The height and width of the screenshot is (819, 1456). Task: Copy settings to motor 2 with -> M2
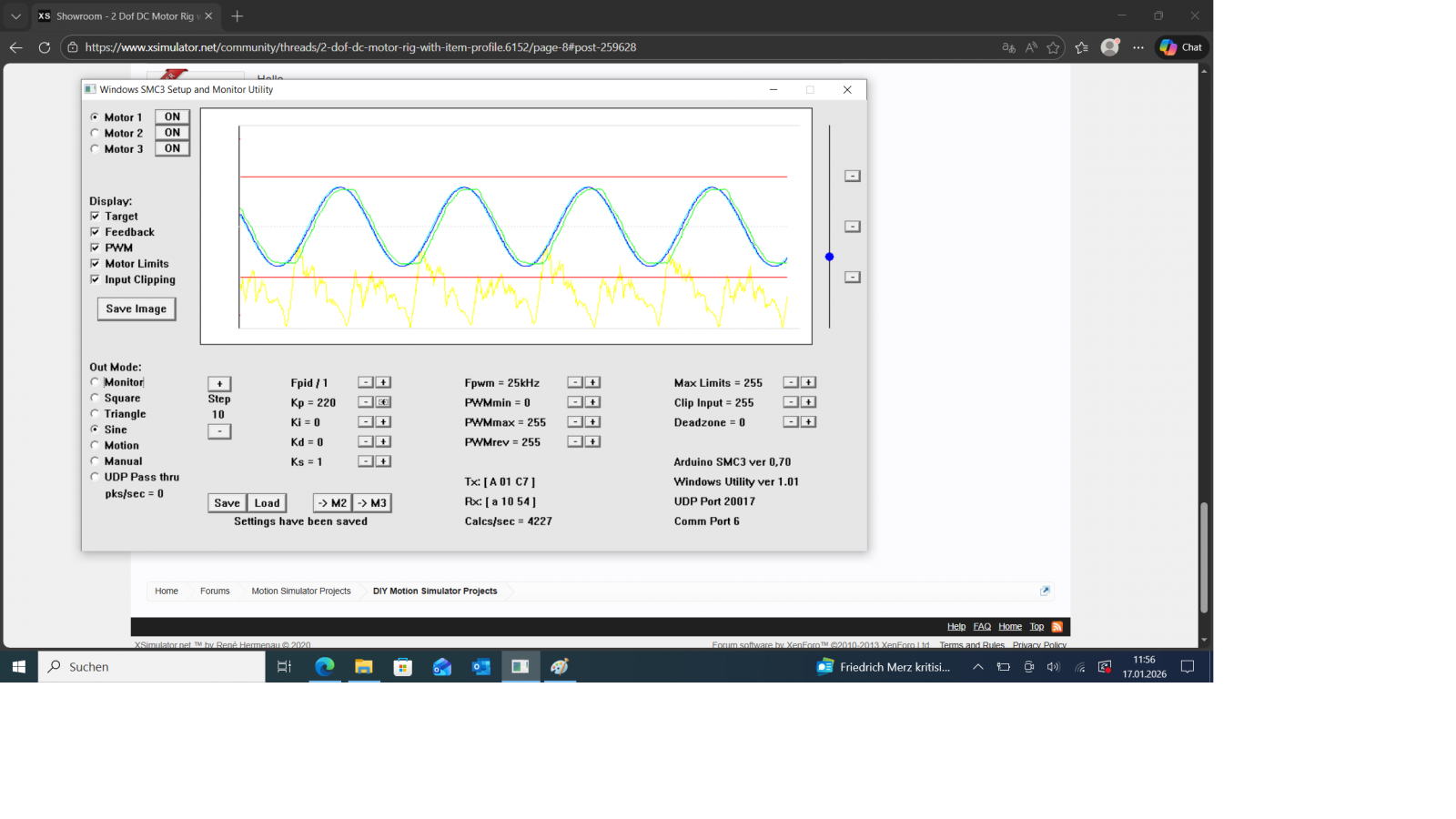[x=332, y=503]
